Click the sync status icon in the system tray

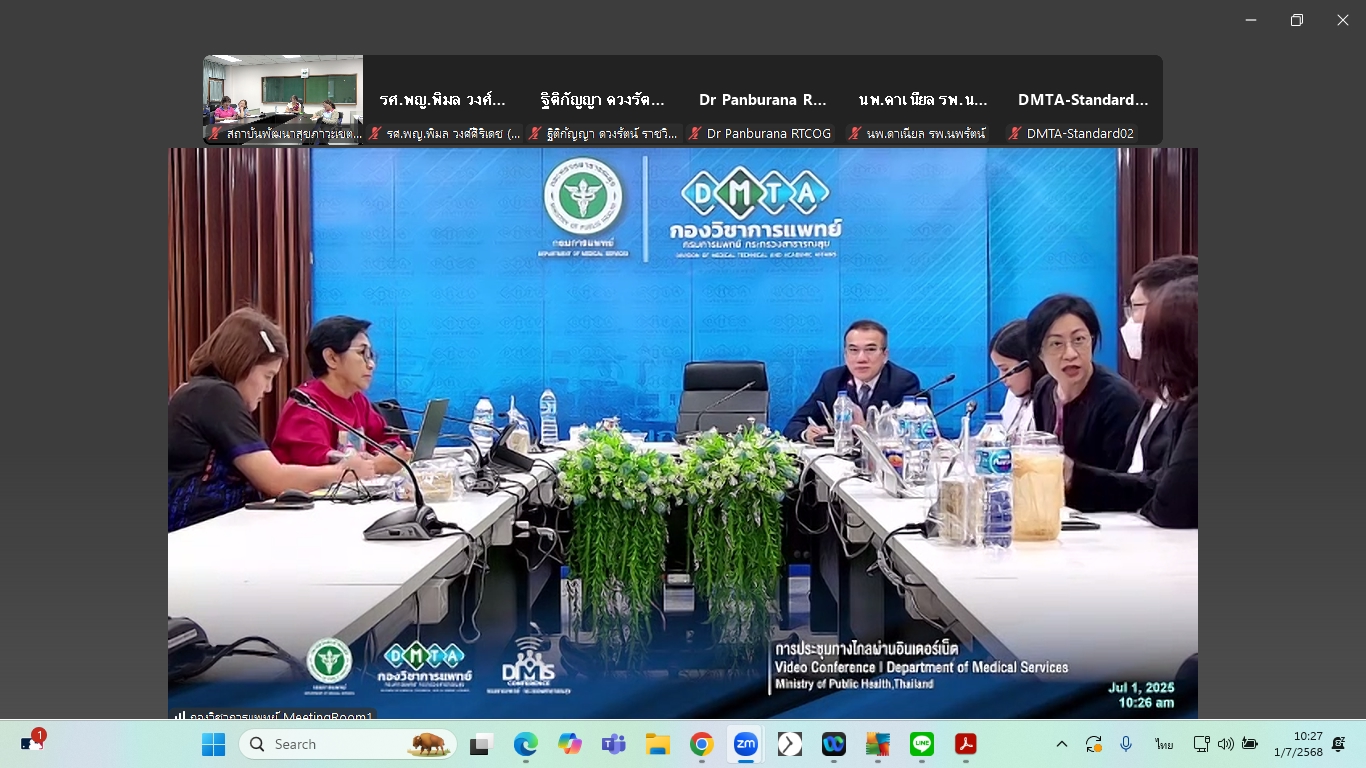coord(1094,744)
